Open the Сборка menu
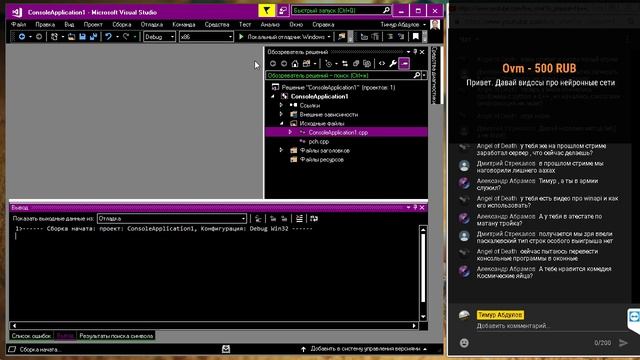This screenshot has height=360, width=640. point(122,24)
